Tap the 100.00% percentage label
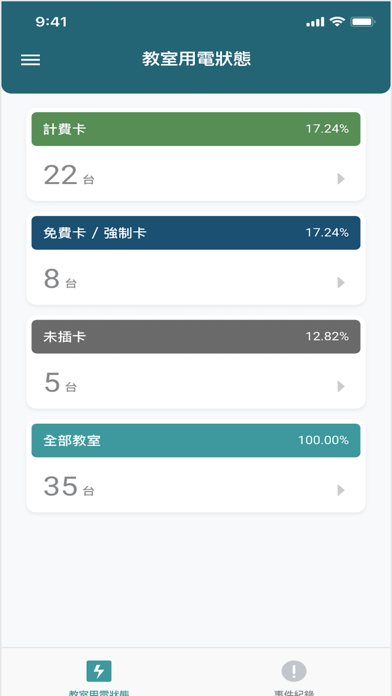The height and width of the screenshot is (696, 392). 323,440
